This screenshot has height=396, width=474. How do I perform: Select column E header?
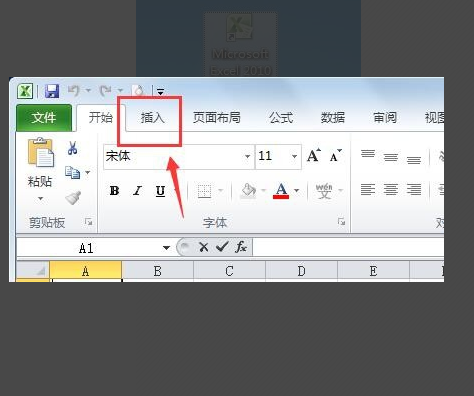[x=373, y=271]
